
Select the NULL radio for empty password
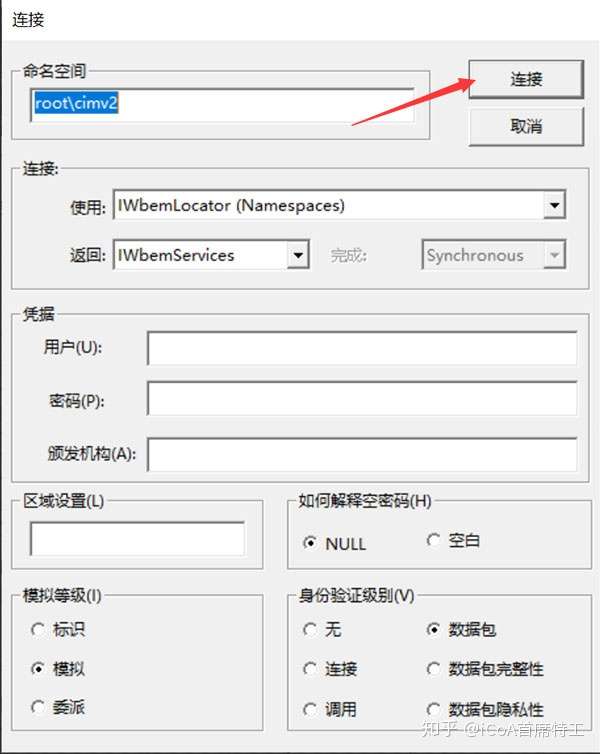pos(310,543)
